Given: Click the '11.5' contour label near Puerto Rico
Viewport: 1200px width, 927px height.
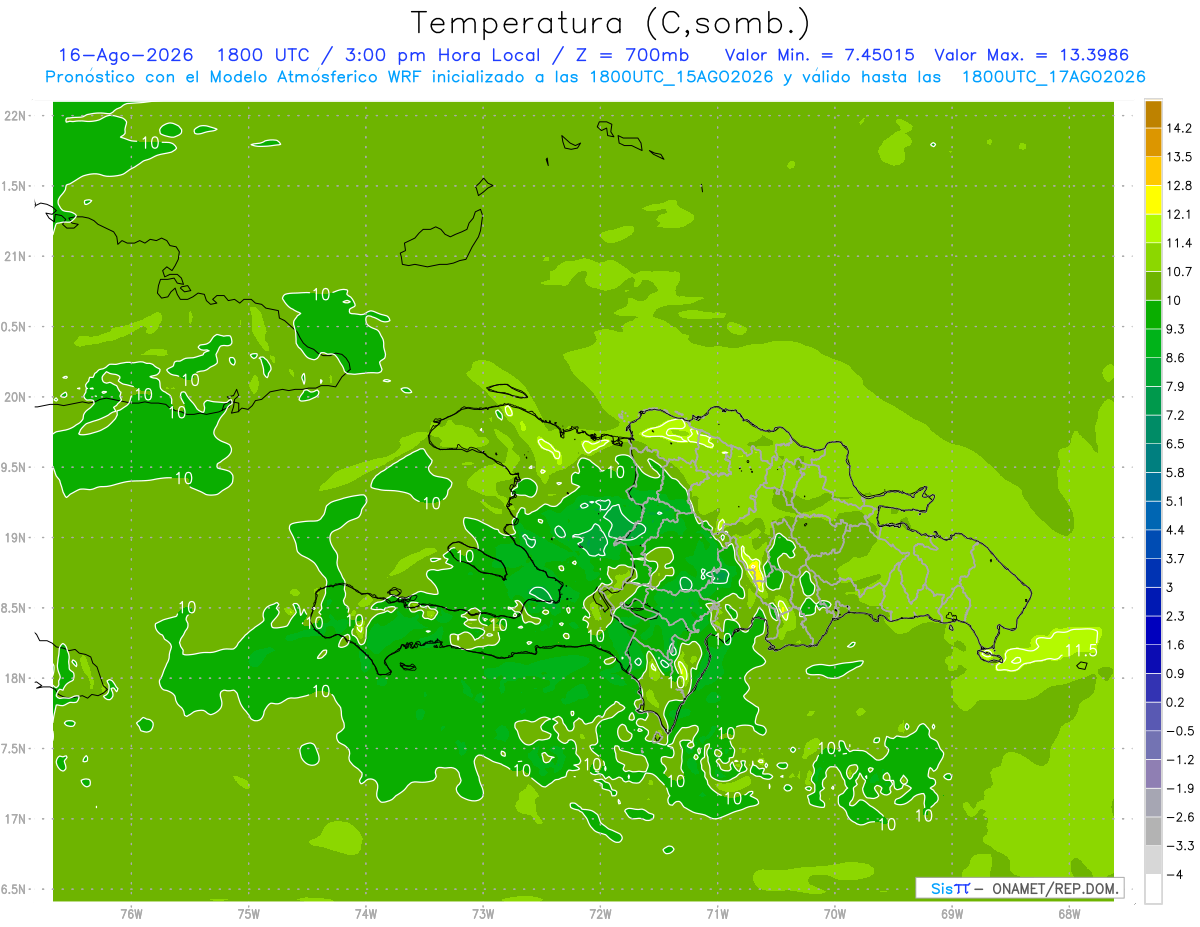Looking at the screenshot, I should pos(1081,651).
